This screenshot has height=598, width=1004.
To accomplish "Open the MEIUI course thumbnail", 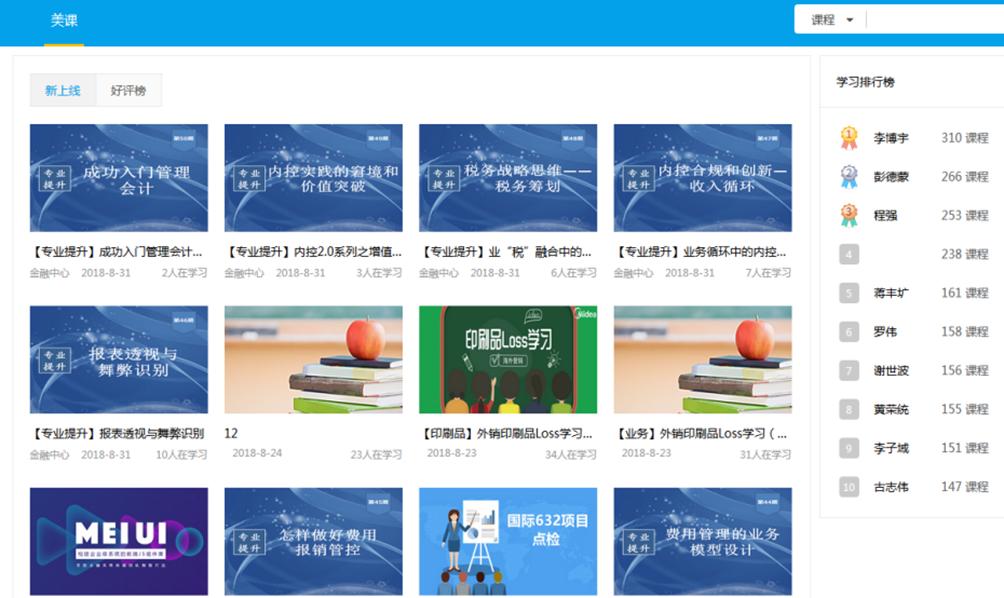I will (119, 542).
